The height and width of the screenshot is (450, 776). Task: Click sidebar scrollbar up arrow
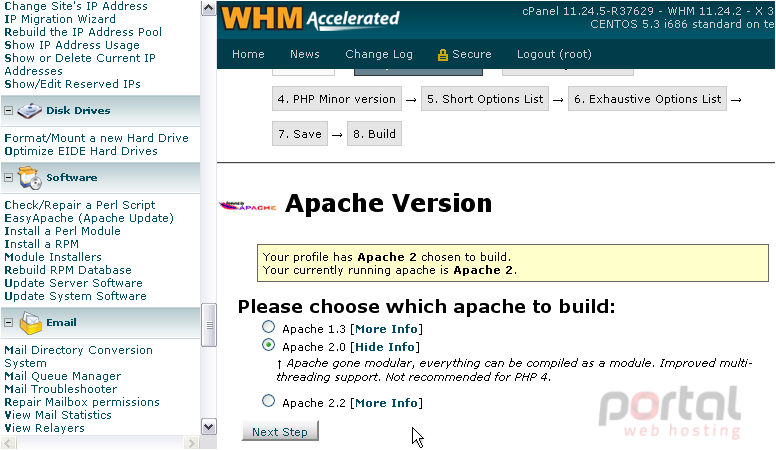point(208,8)
